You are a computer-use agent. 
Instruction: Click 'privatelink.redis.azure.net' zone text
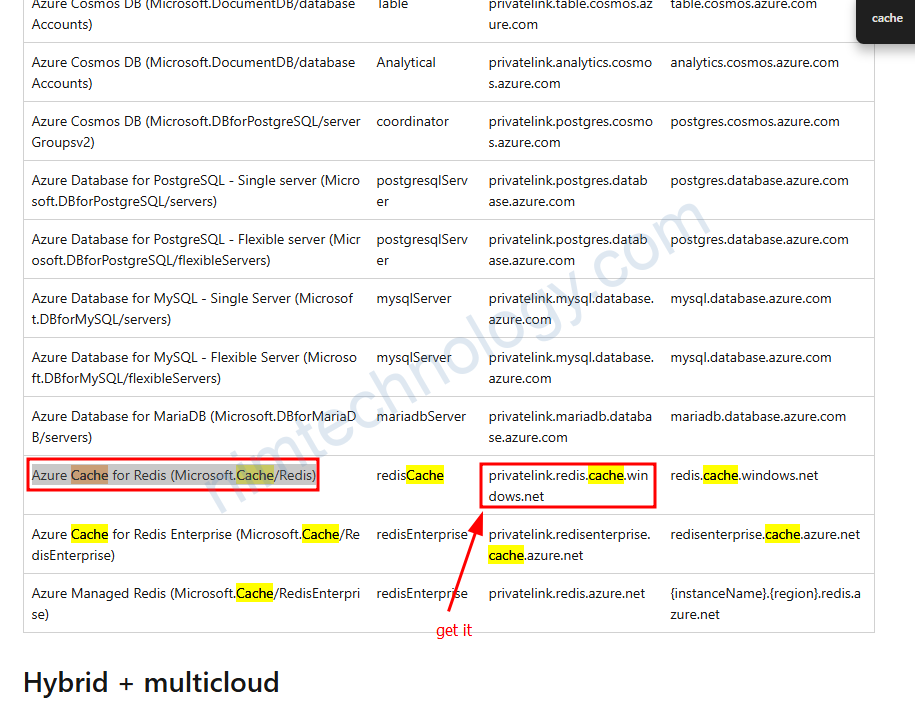click(x=567, y=594)
